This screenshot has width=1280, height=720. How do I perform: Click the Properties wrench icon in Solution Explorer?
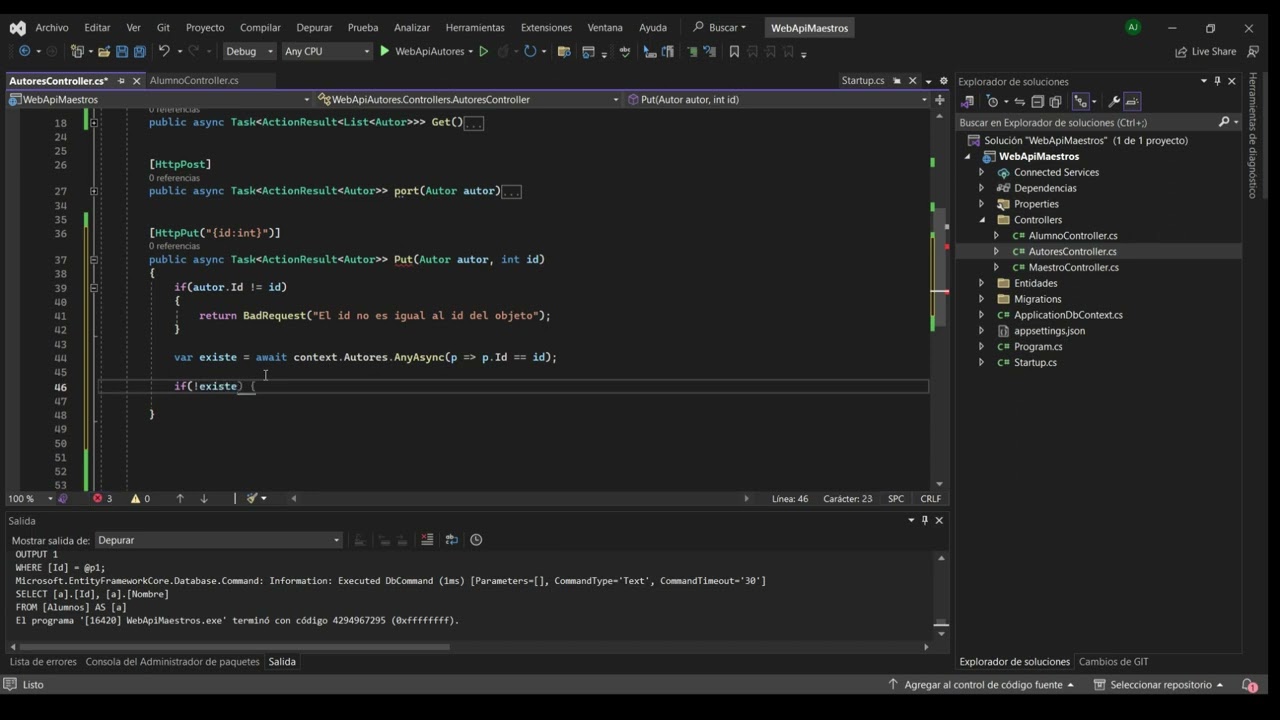tap(1114, 101)
